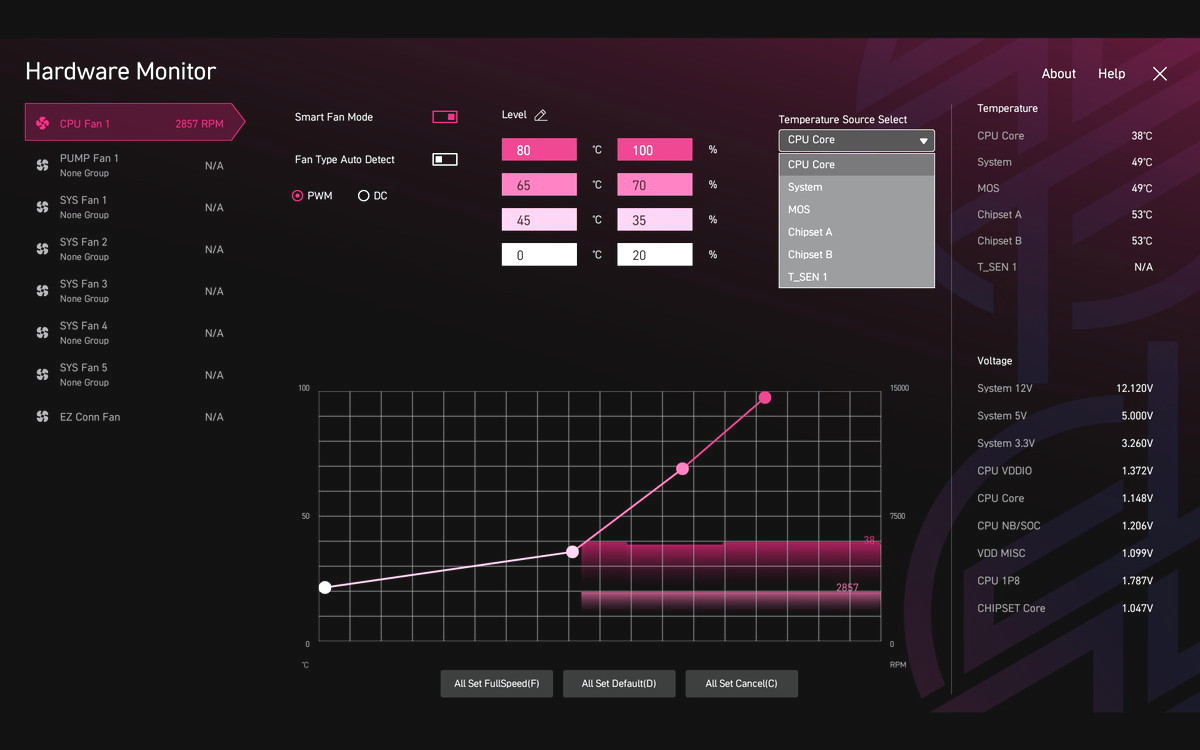This screenshot has height=750, width=1200.
Task: Select the SYS Fan 1 row label
Action: click(84, 200)
